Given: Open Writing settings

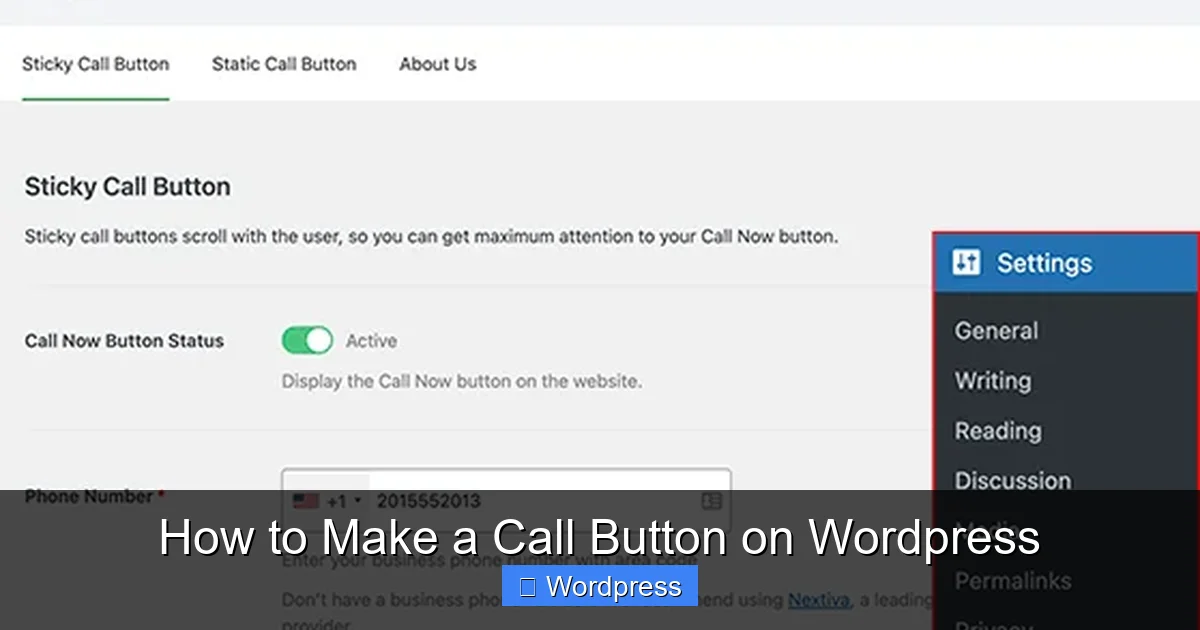Looking at the screenshot, I should 992,381.
